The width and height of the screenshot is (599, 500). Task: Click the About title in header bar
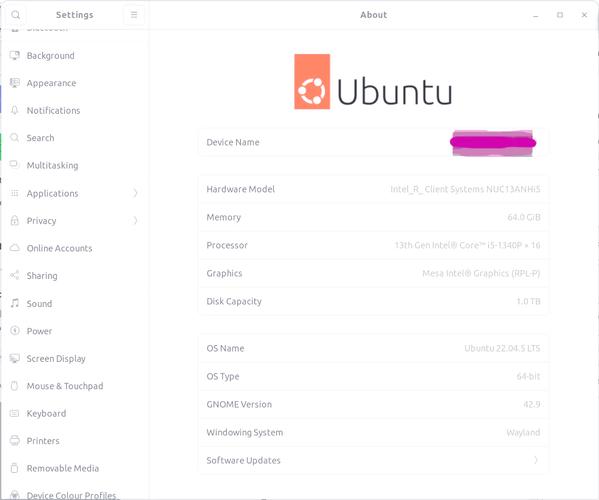374,15
